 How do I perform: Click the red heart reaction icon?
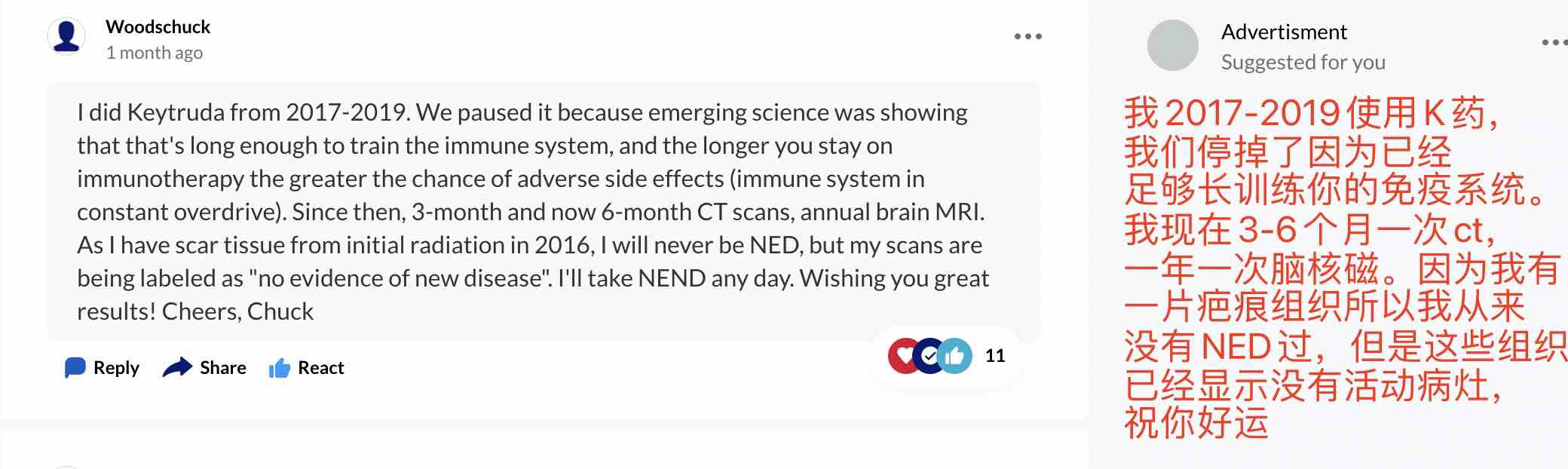pos(903,356)
